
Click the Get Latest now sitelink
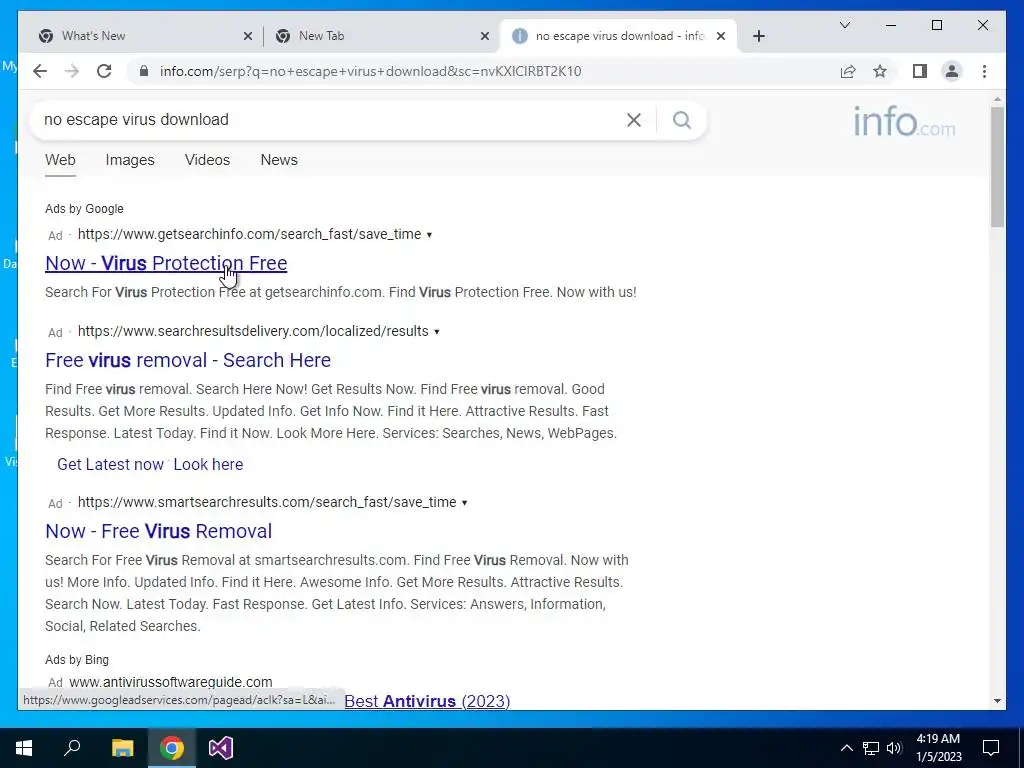point(110,464)
